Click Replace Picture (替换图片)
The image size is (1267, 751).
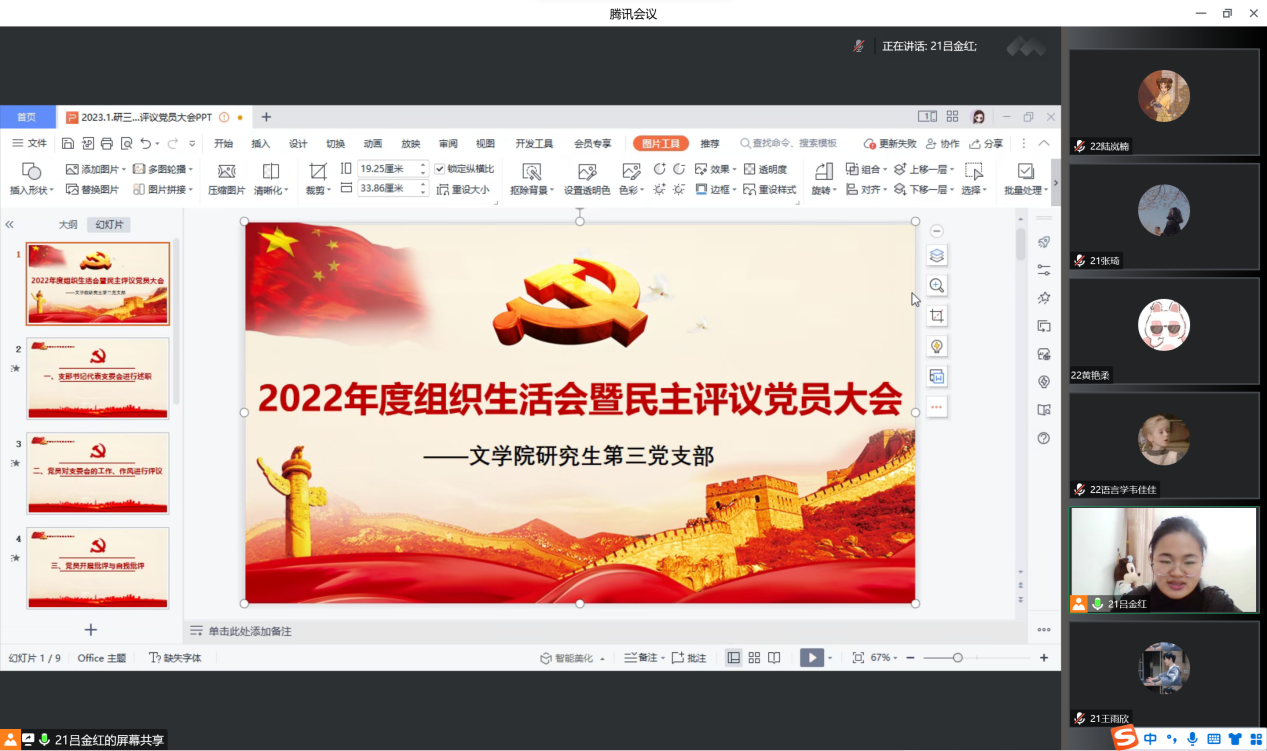[x=92, y=190]
